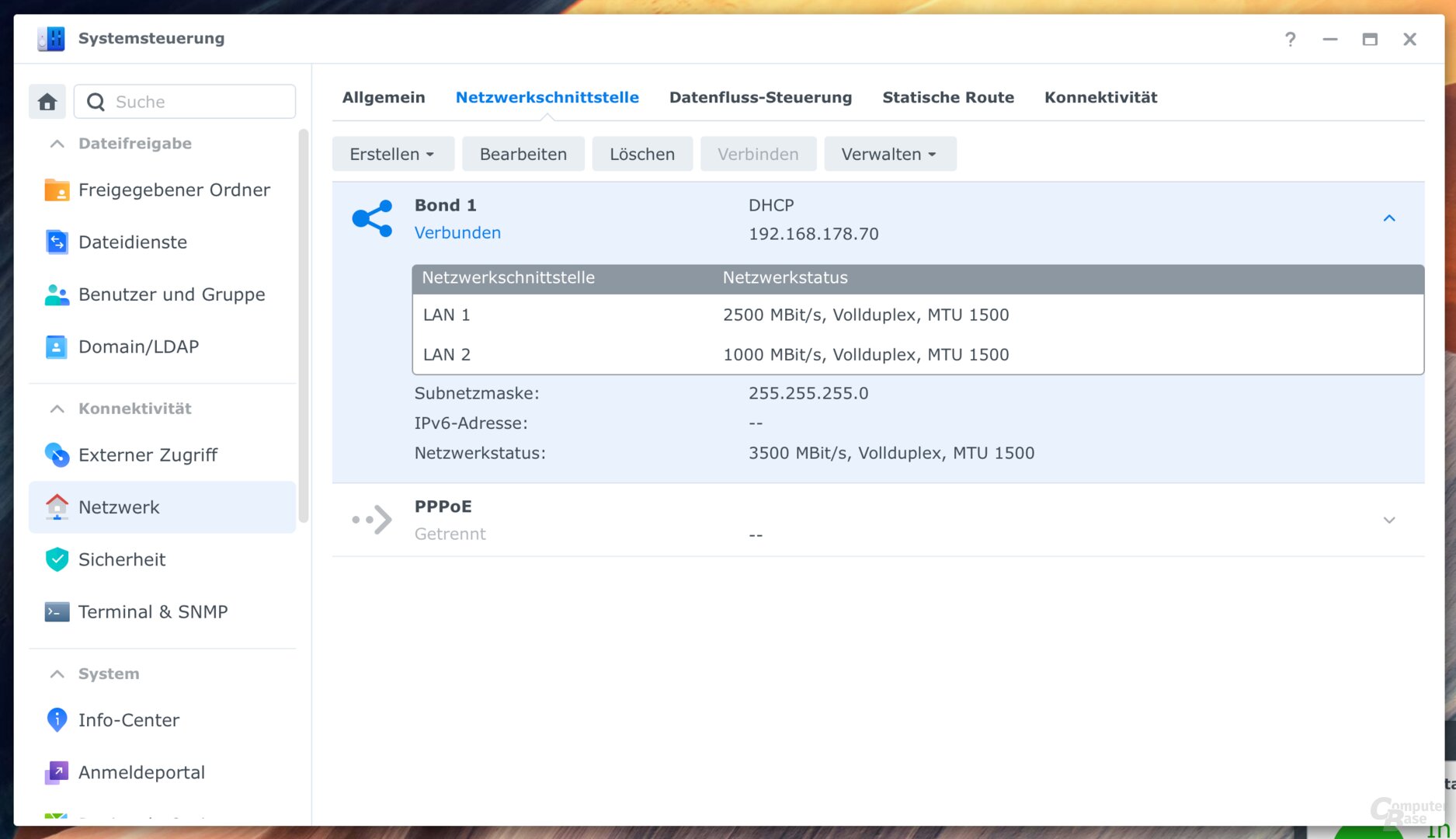Open Info-Center via its info icon
The image size is (1456, 839).
point(57,719)
